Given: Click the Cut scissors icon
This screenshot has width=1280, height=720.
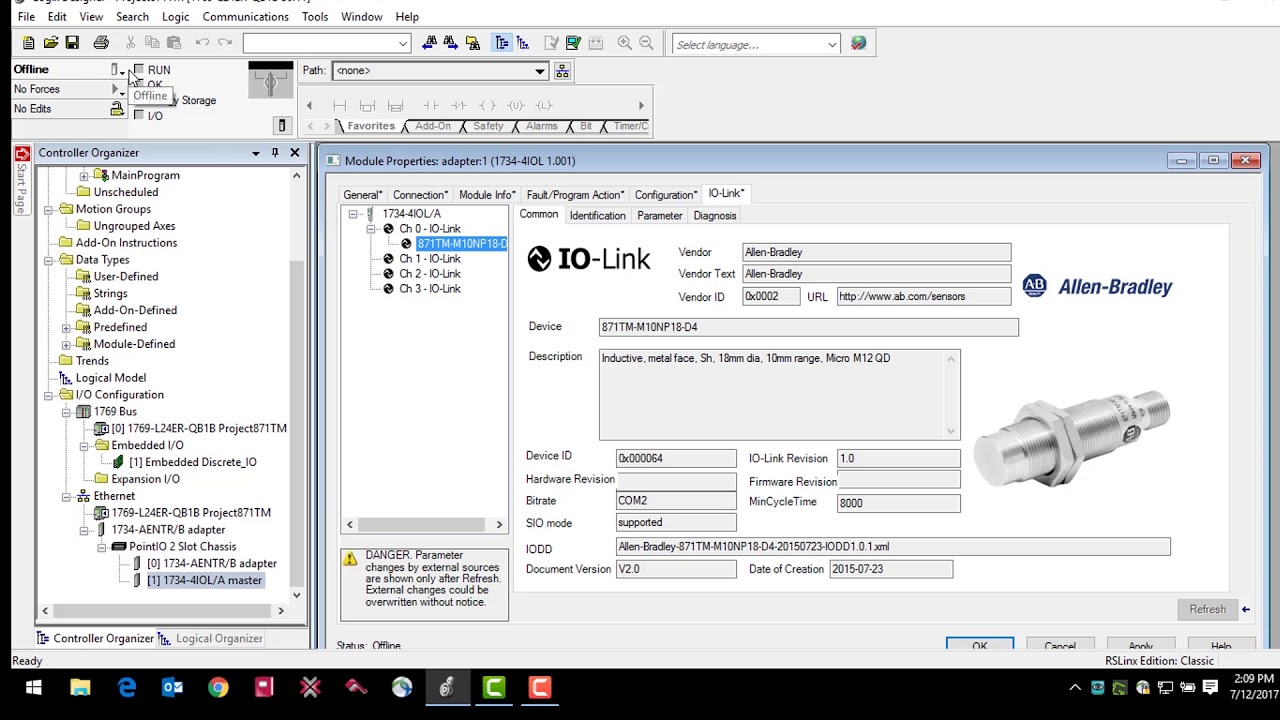Looking at the screenshot, I should 130,43.
